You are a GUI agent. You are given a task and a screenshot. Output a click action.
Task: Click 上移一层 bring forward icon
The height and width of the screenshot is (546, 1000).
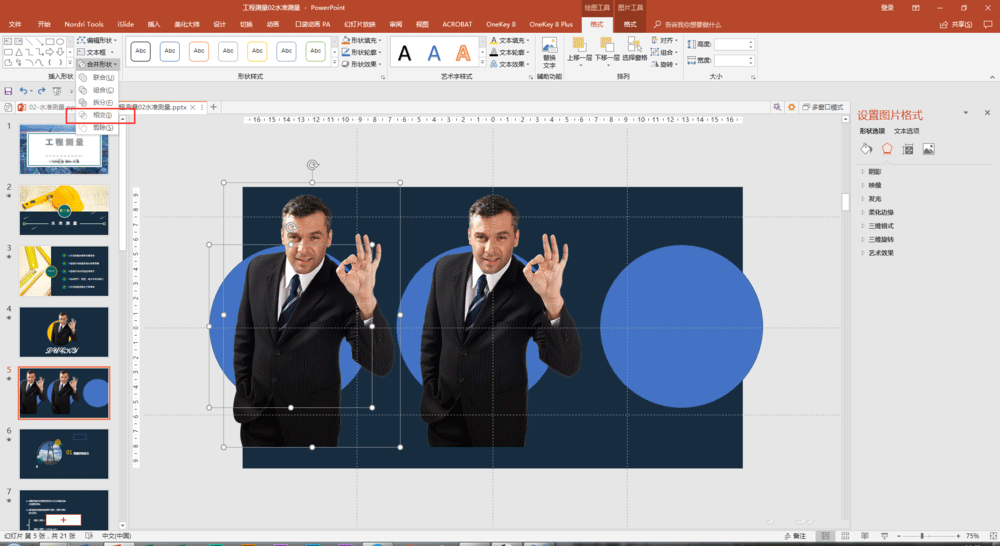(x=579, y=49)
